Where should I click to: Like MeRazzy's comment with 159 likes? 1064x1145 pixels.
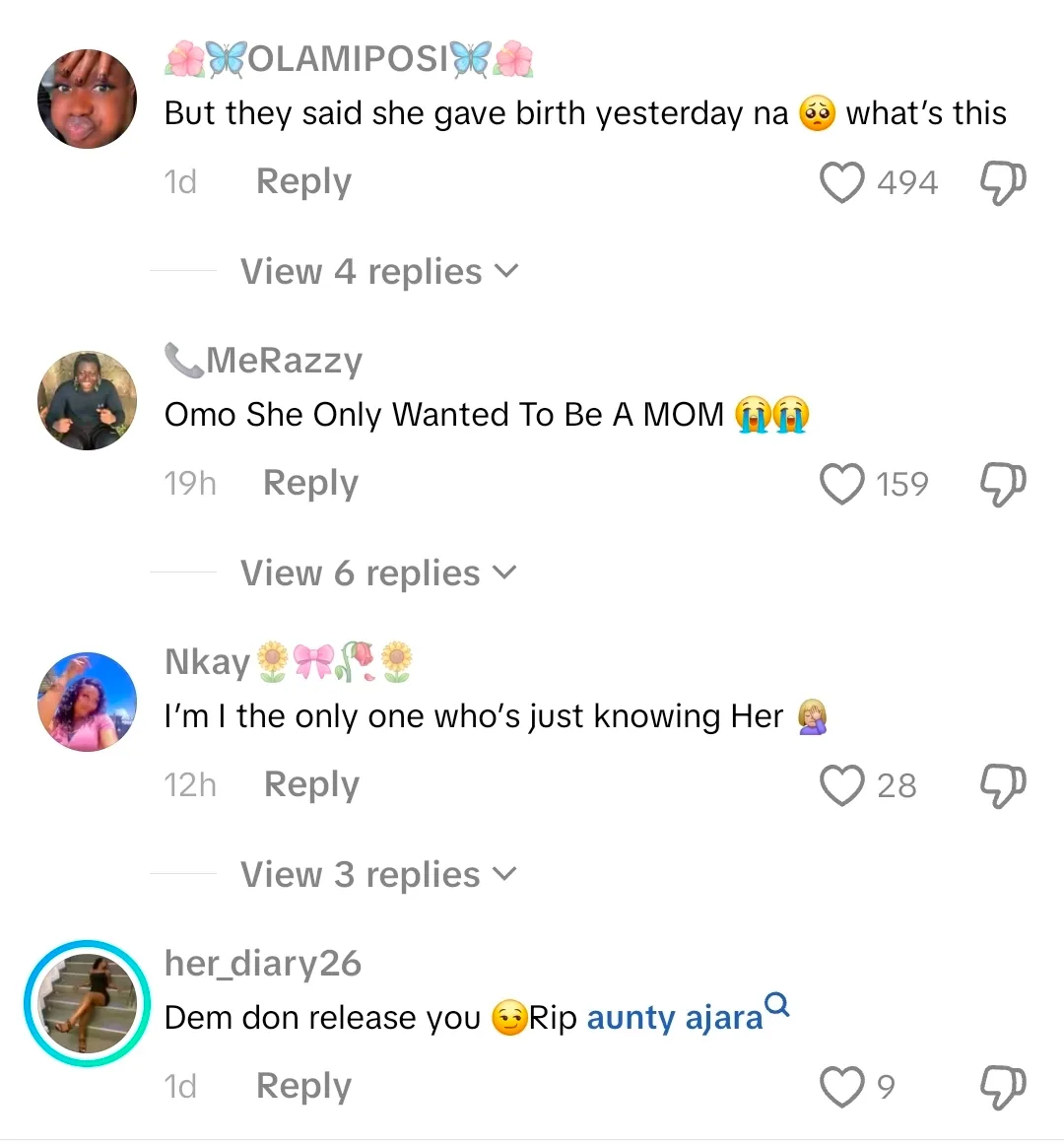(x=842, y=484)
